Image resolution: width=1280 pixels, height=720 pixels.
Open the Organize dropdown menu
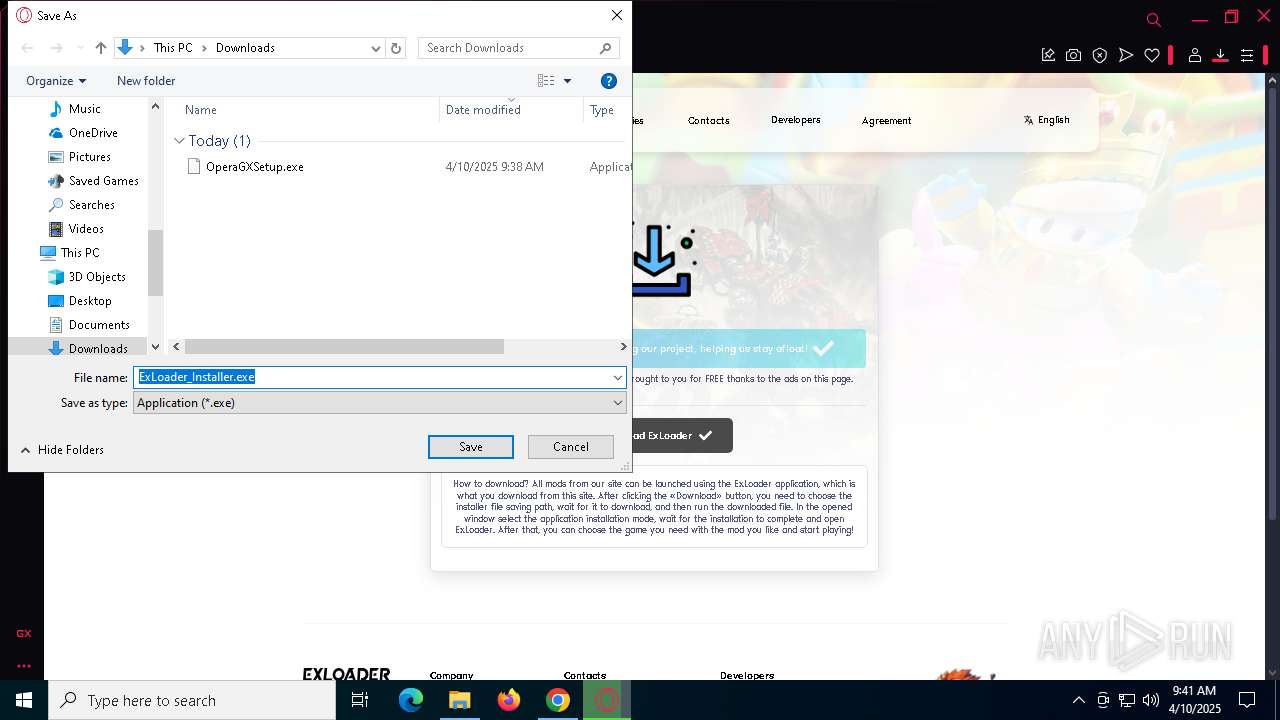[56, 81]
